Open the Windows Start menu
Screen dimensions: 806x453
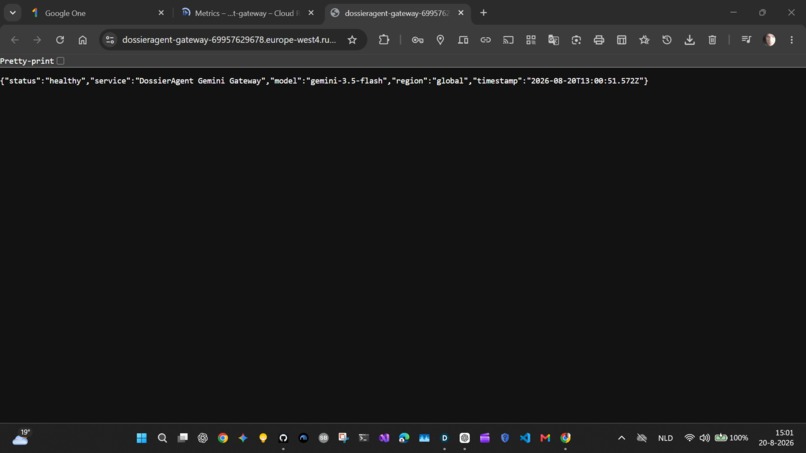tap(141, 438)
